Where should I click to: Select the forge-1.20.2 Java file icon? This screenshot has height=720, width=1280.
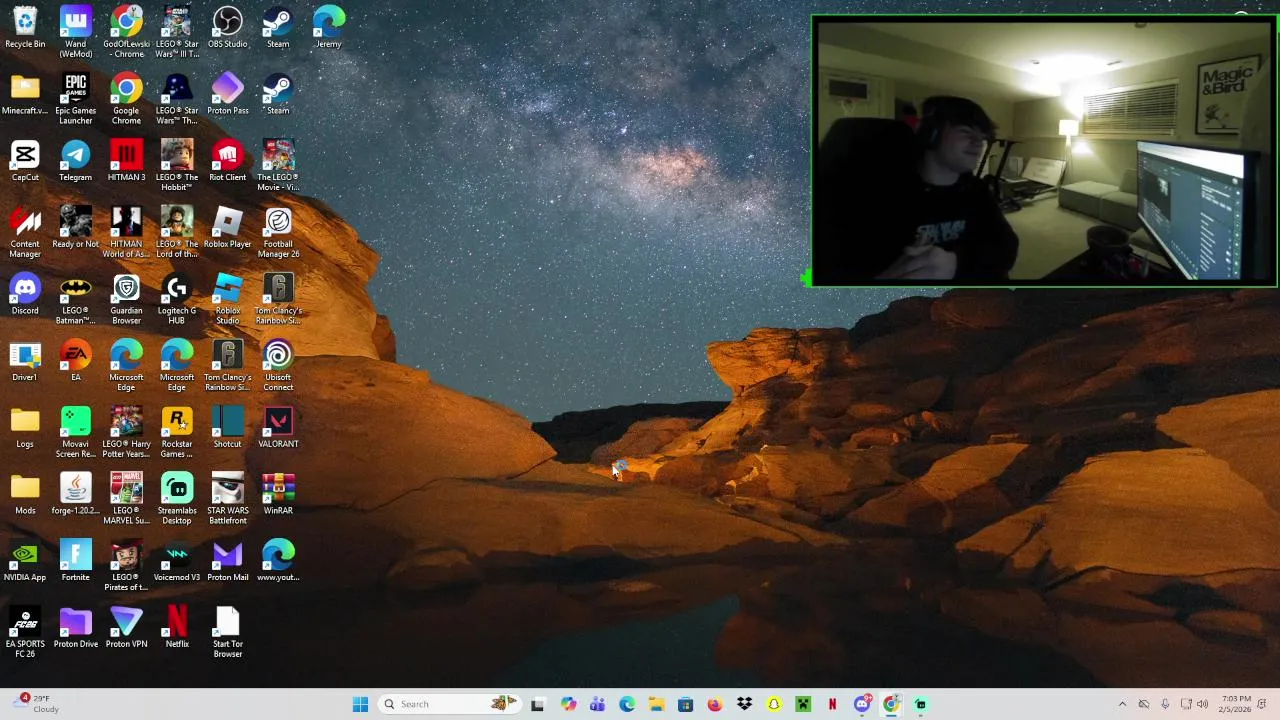76,495
